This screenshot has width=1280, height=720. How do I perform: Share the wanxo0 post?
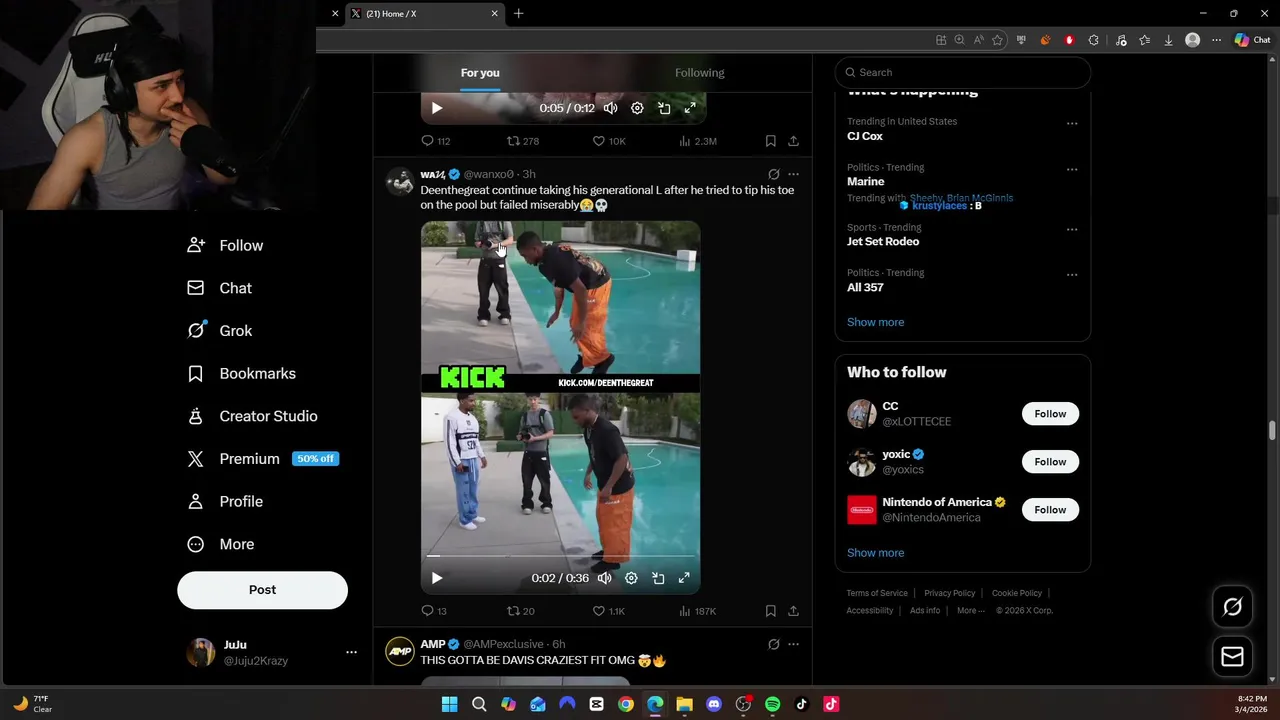[793, 611]
